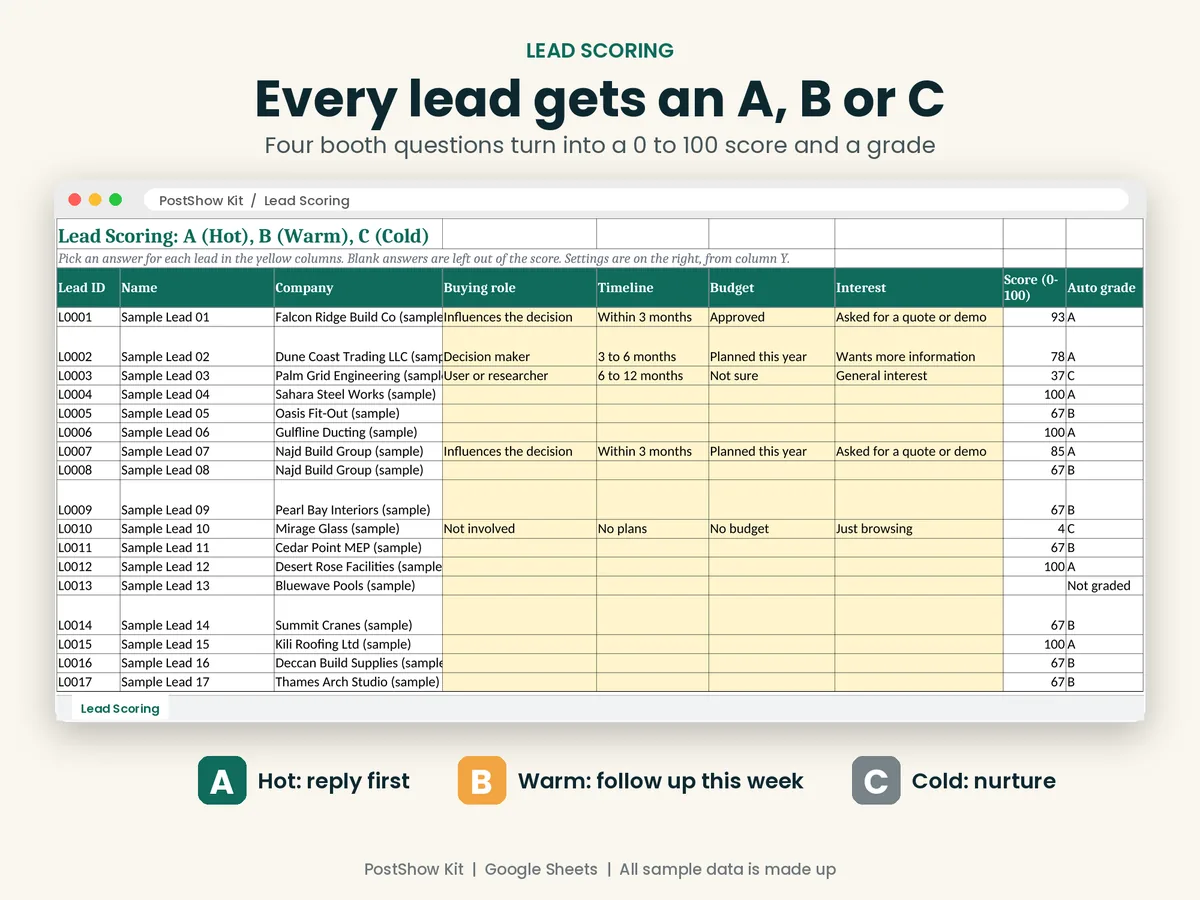The image size is (1200, 900).
Task: Open Timeline dropdown for Sample Lead 01
Action: (x=652, y=317)
